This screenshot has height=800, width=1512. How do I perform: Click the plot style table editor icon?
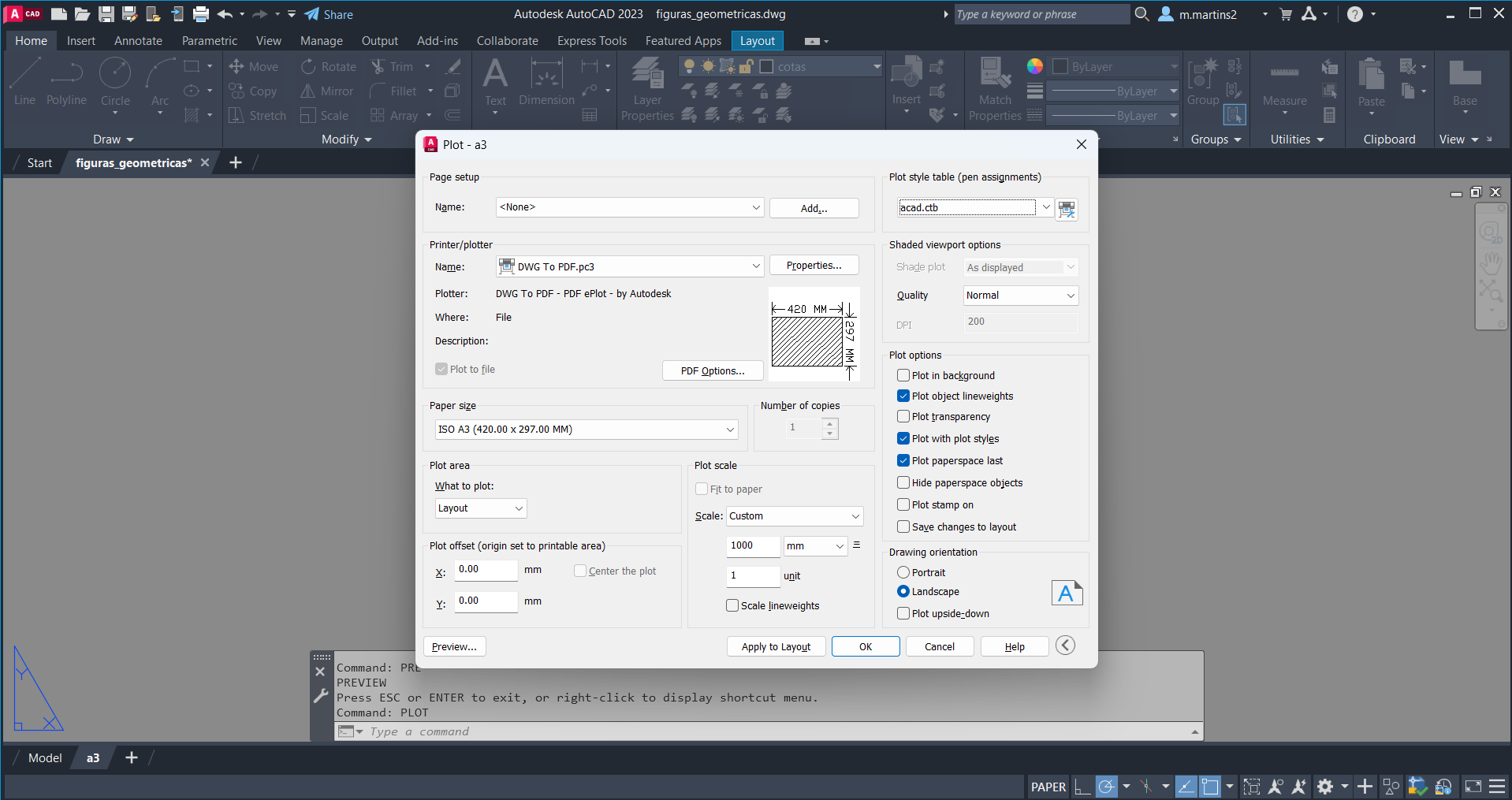(1067, 209)
